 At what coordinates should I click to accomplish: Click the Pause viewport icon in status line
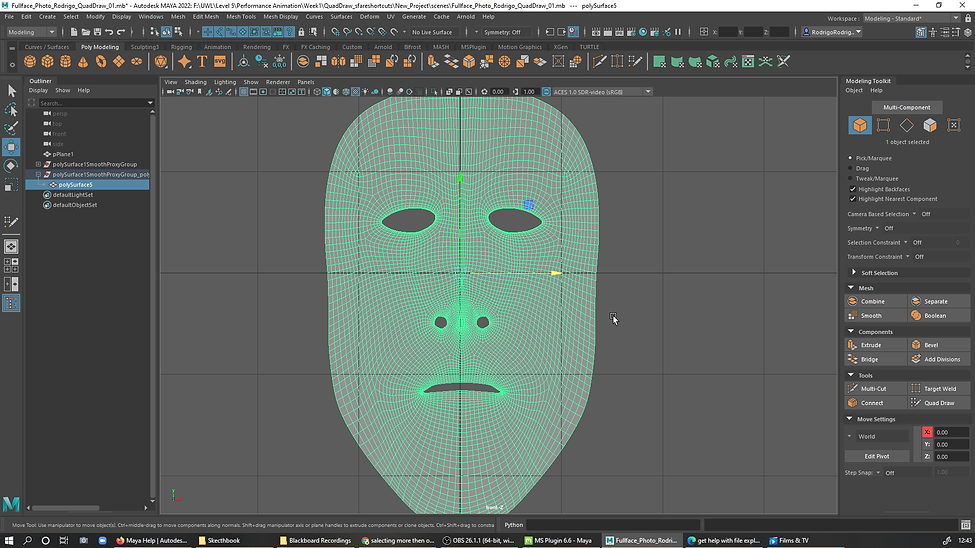click(x=678, y=32)
